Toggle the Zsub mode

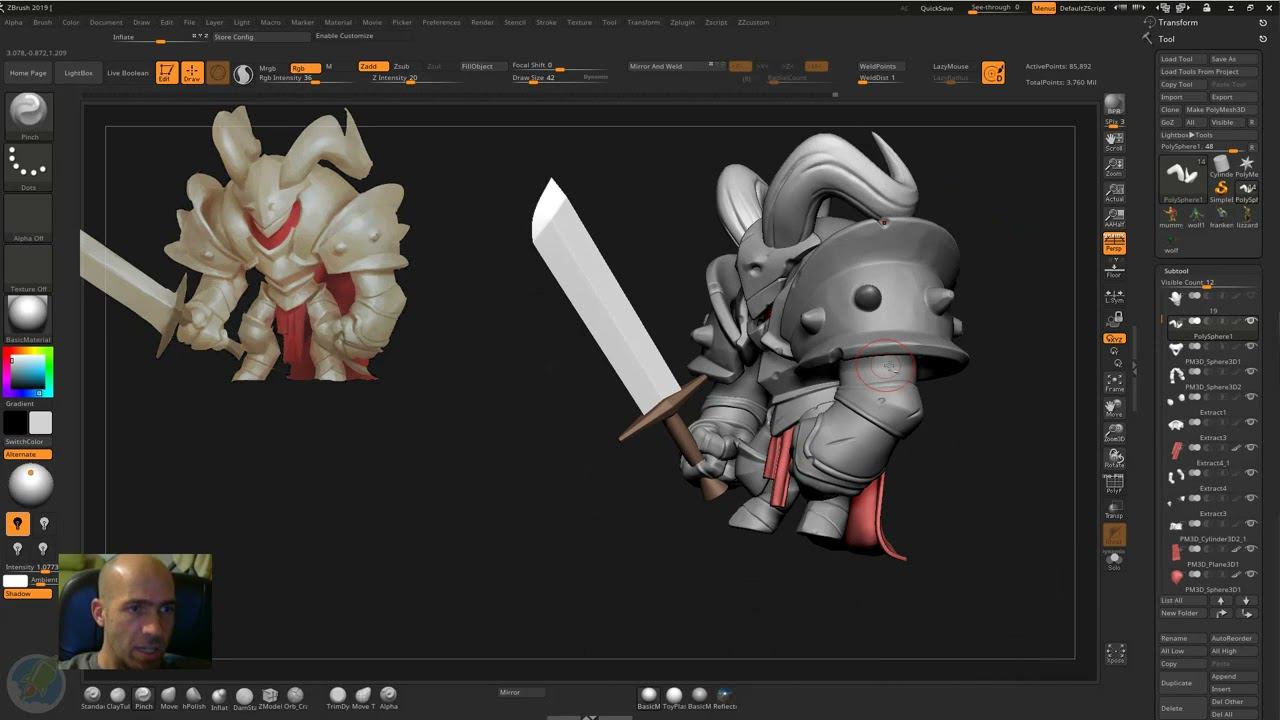(x=401, y=67)
